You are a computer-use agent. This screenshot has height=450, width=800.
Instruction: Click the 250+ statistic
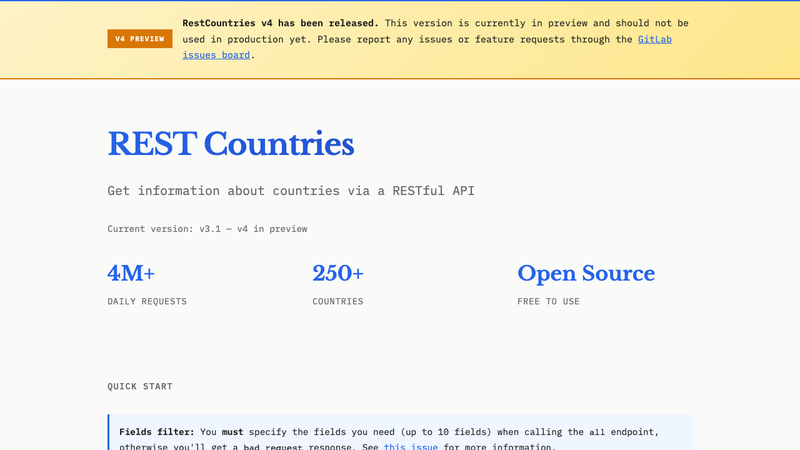click(338, 273)
